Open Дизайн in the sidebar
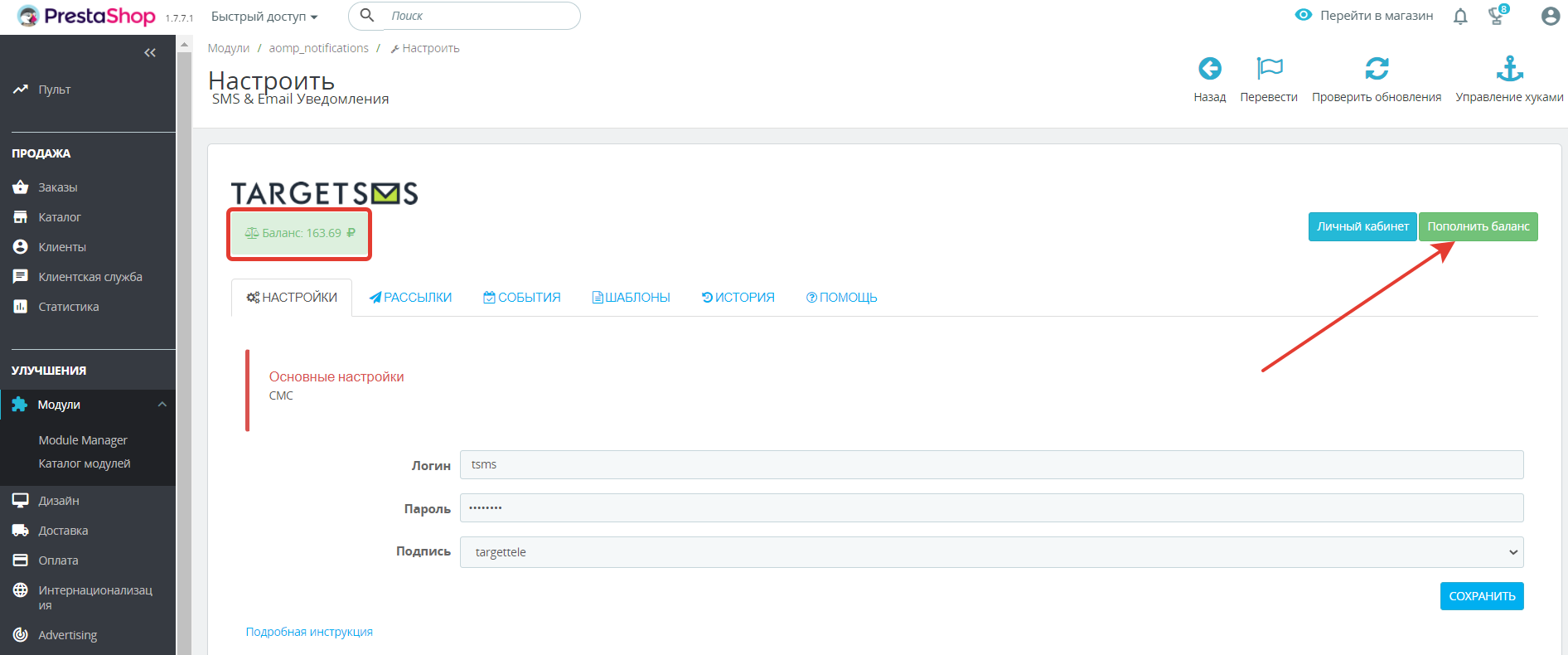Viewport: 1568px width, 655px height. pos(59,501)
